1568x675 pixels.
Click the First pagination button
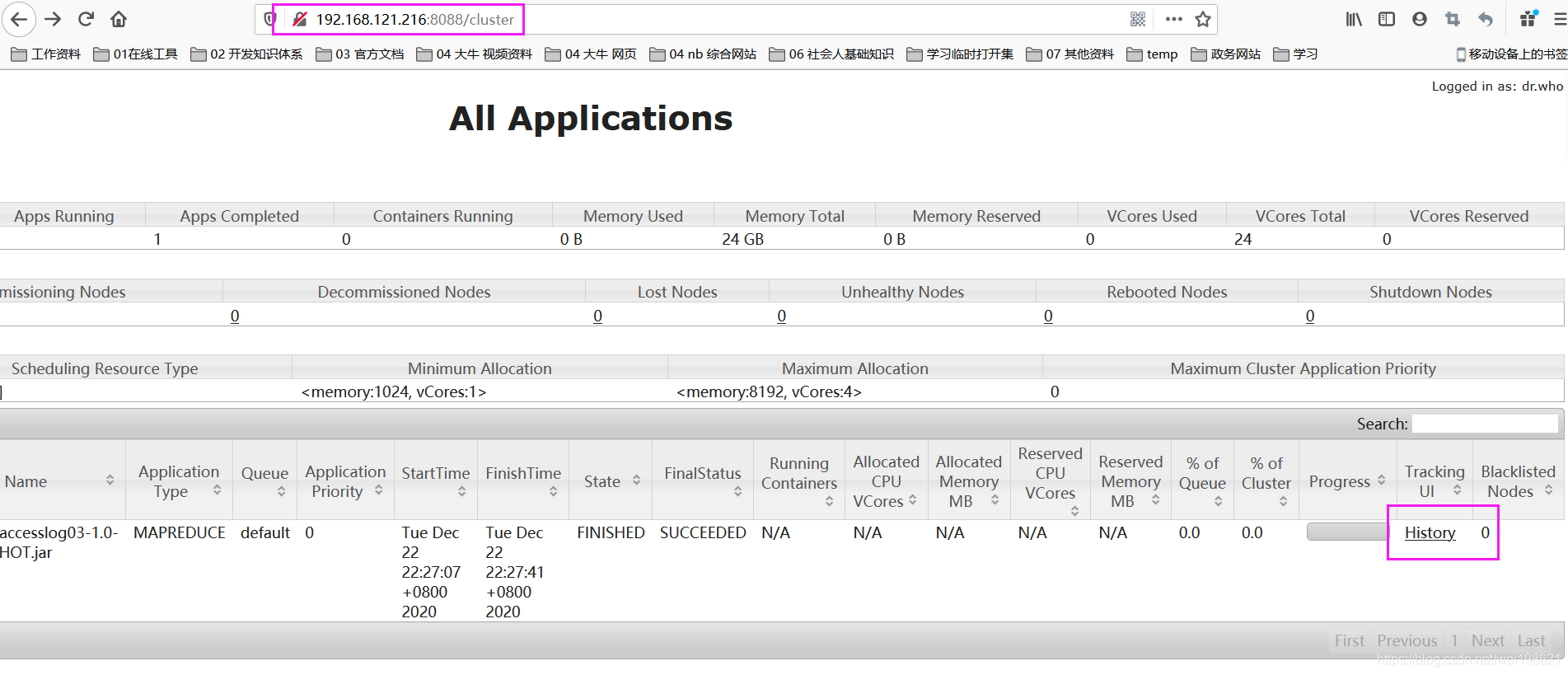click(x=1350, y=640)
